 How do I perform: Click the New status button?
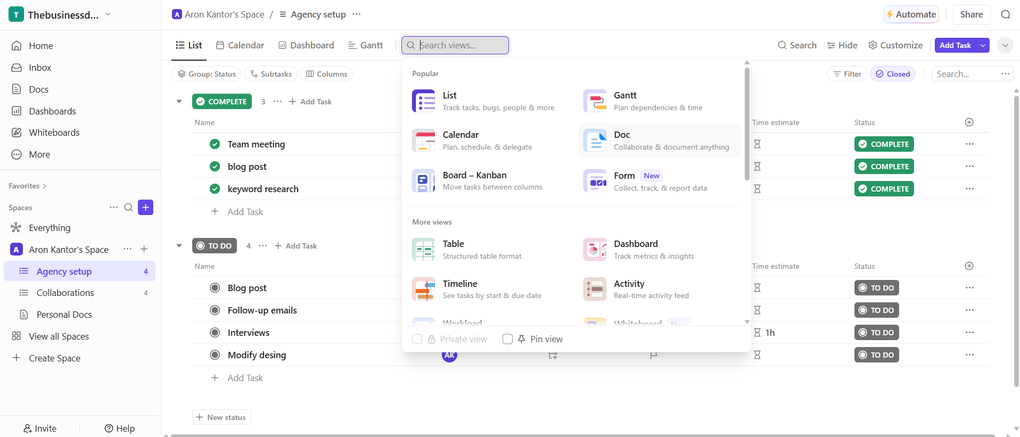(x=221, y=417)
